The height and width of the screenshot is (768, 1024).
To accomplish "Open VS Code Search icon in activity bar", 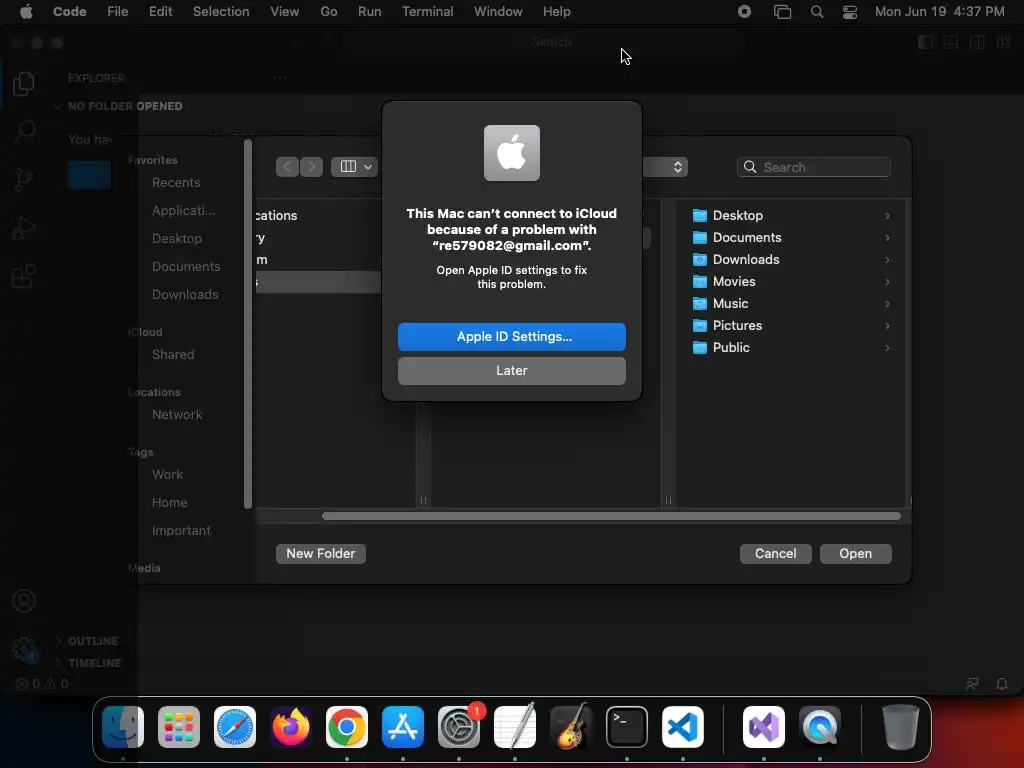I will coord(24,131).
